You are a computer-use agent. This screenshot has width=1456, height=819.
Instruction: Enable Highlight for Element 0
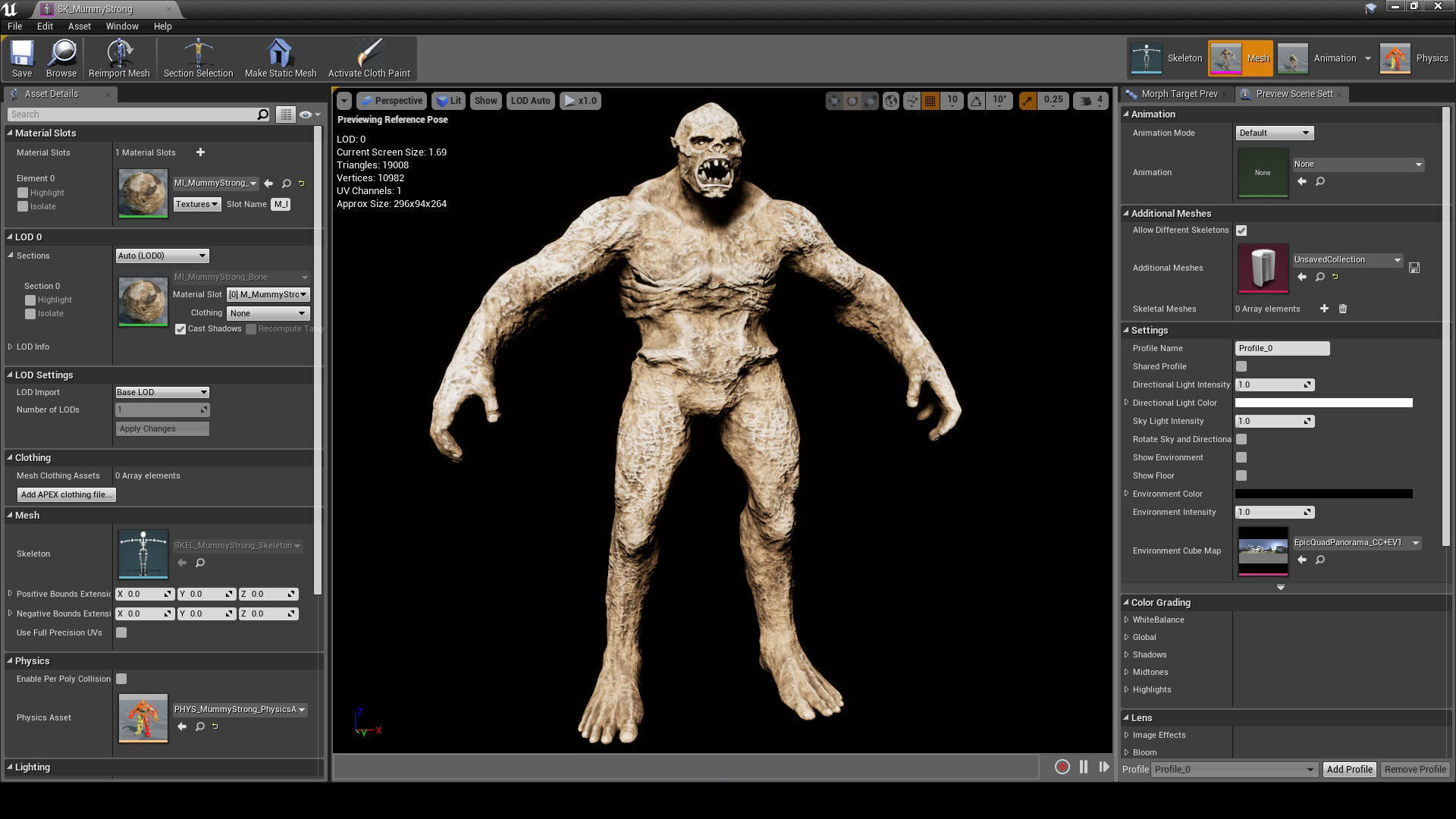[23, 193]
